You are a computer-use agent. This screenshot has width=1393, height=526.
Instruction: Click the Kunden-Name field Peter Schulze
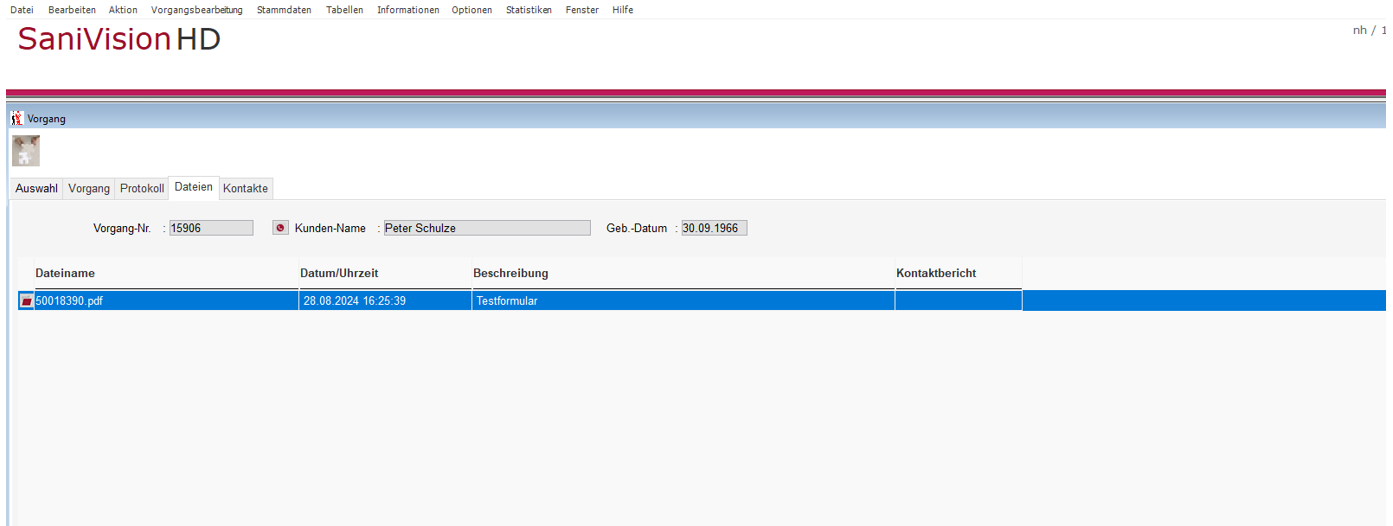click(487, 228)
